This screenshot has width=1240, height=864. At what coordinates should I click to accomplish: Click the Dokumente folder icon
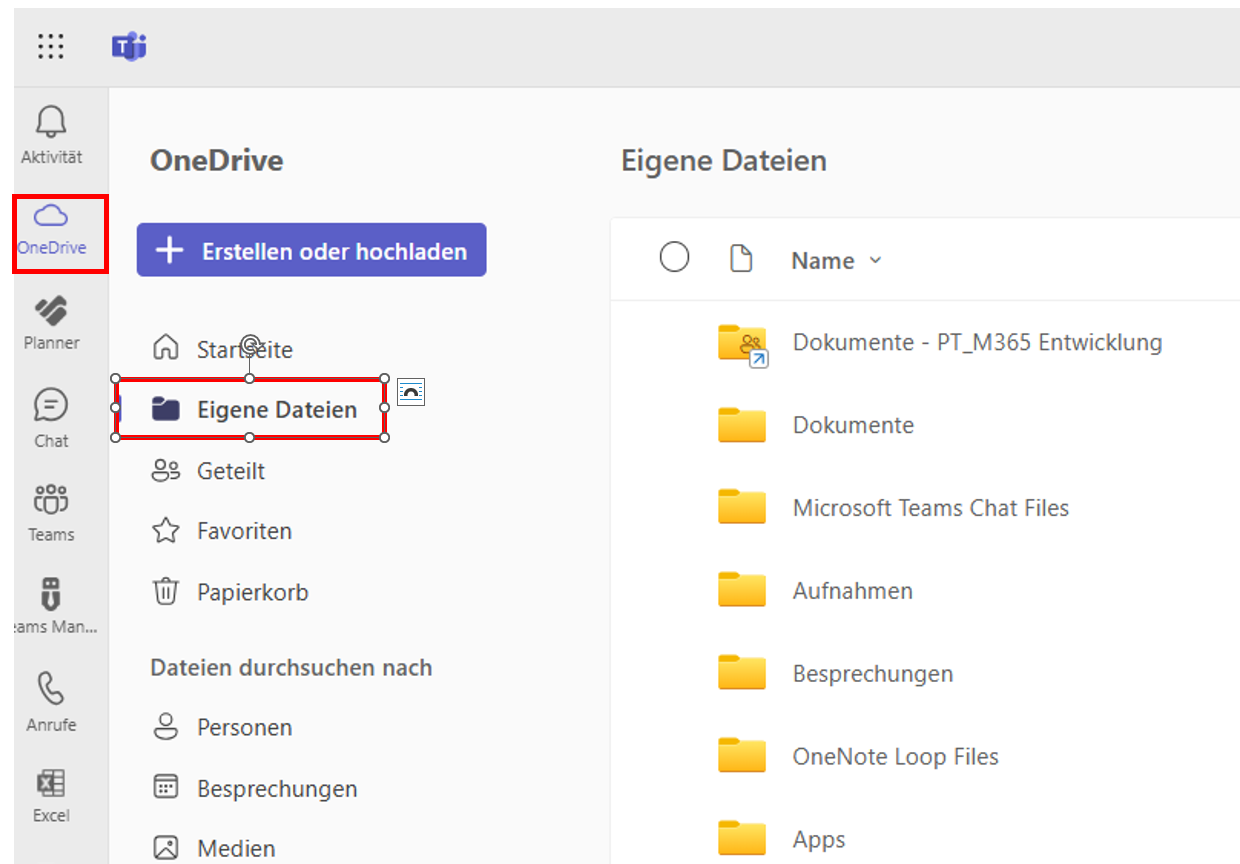click(742, 424)
